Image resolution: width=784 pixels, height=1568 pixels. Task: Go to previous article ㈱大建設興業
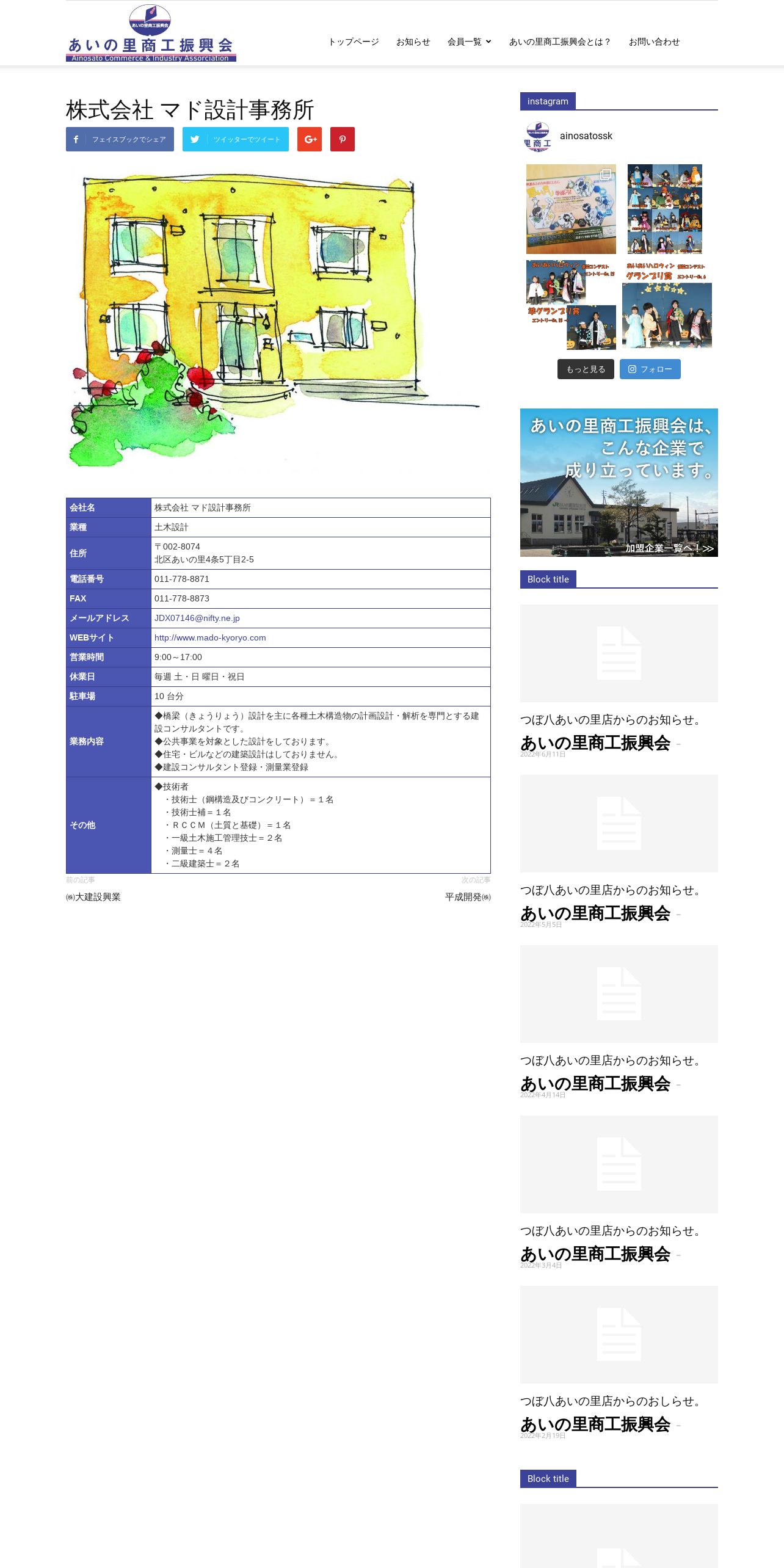click(93, 897)
